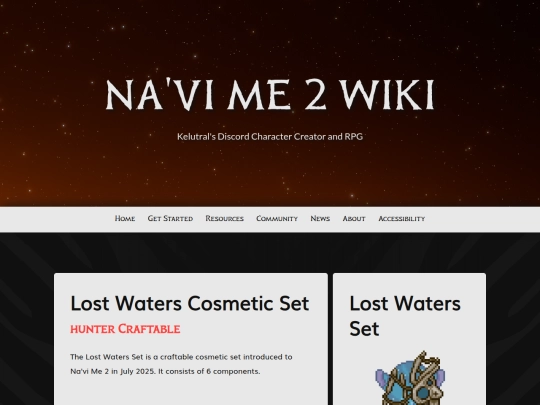540x405 pixels.
Task: Click the Lost Waters Set sidebar heading
Action: tap(405, 316)
